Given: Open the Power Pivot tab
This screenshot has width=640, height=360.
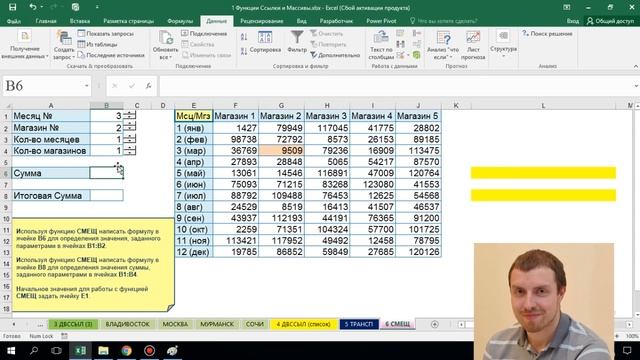Looking at the screenshot, I should click(x=381, y=21).
